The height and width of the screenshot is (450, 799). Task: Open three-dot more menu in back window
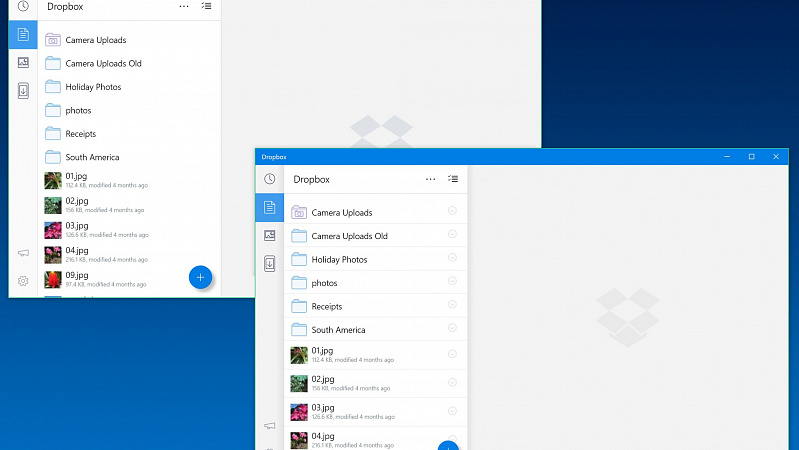184,6
